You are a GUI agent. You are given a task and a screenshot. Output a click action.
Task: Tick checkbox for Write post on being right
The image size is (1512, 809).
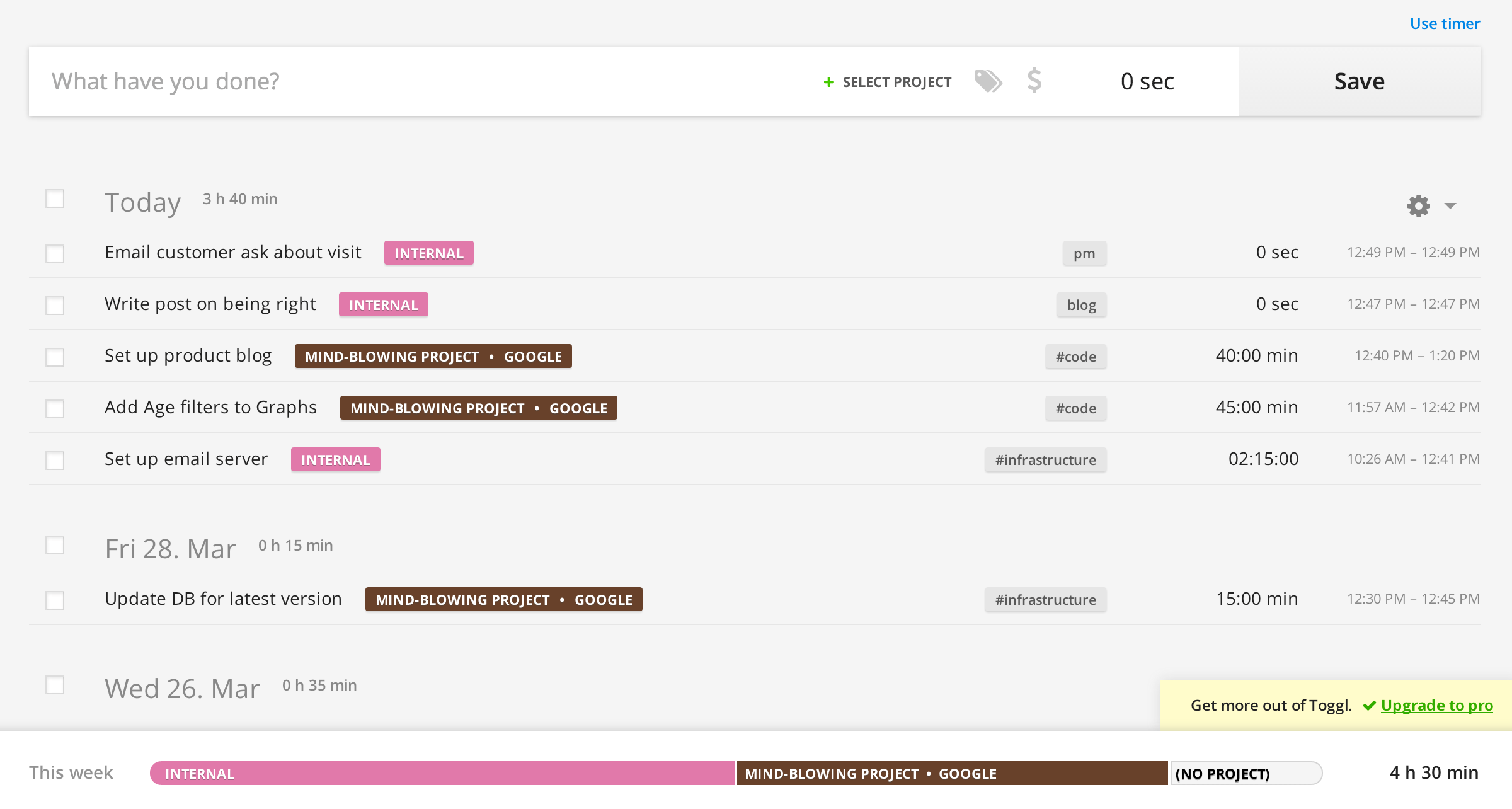click(x=55, y=306)
